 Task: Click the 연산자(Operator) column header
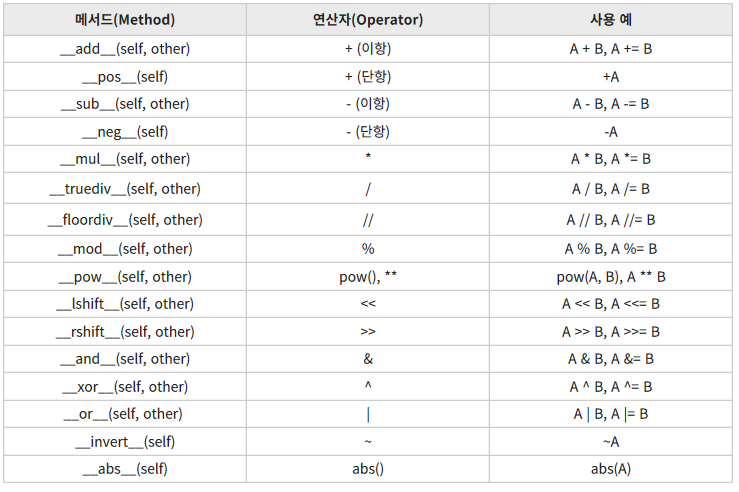(368, 20)
